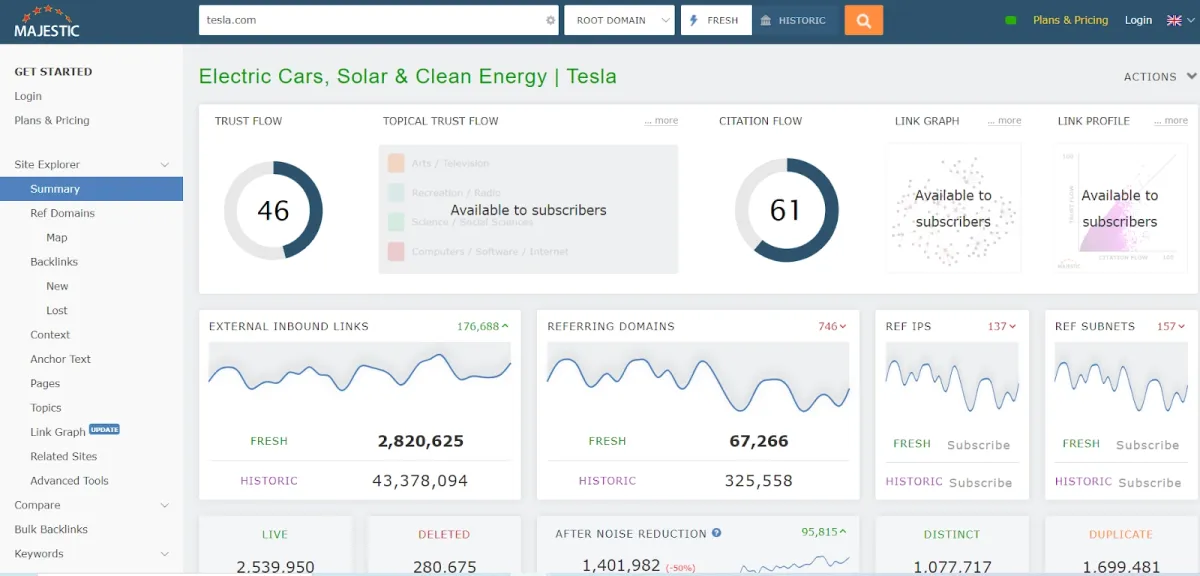The height and width of the screenshot is (576, 1200).
Task: Click the orange search button
Action: coord(863,20)
